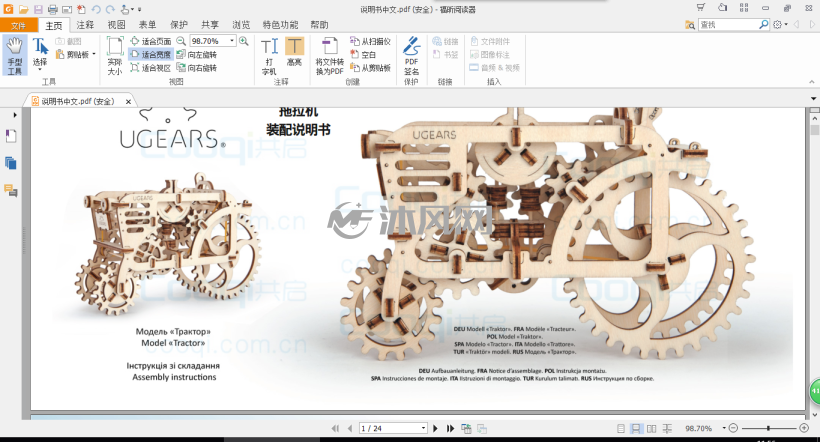
Task: Click the Open folder icon in quick access
Action: coord(23,9)
